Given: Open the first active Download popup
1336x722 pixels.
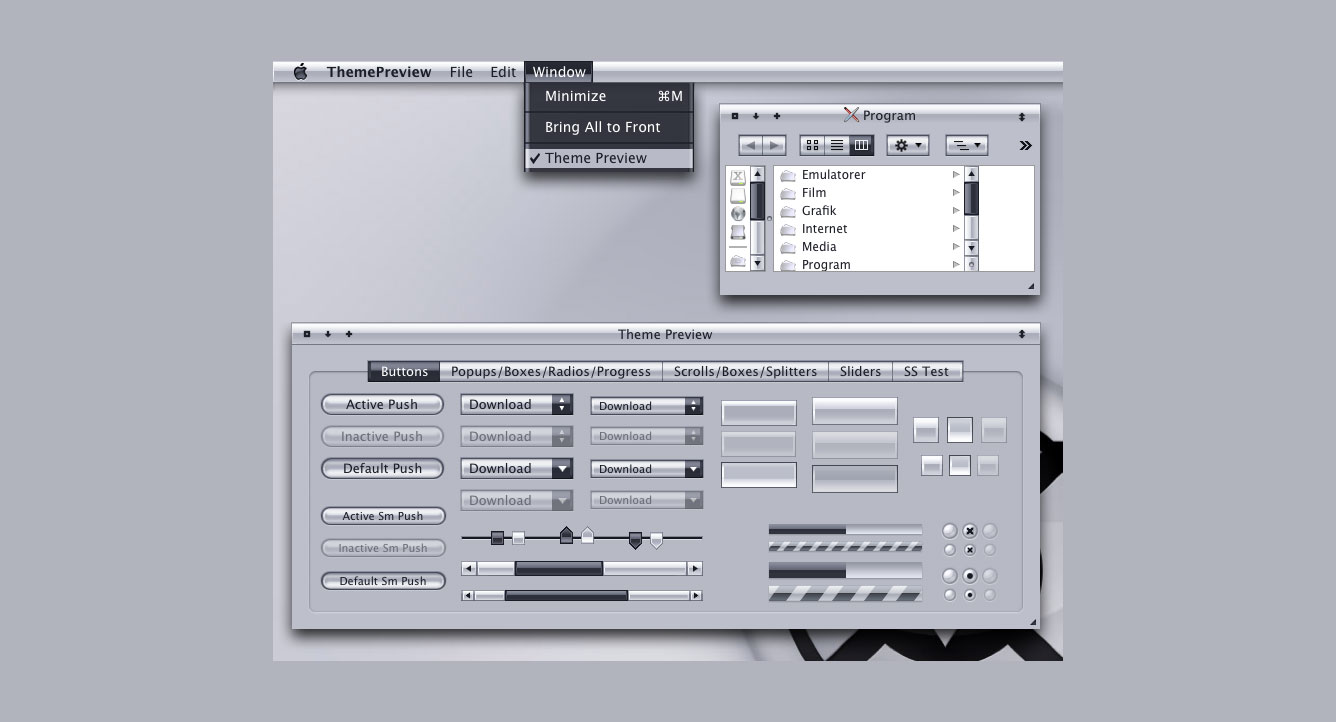Looking at the screenshot, I should pos(516,405).
